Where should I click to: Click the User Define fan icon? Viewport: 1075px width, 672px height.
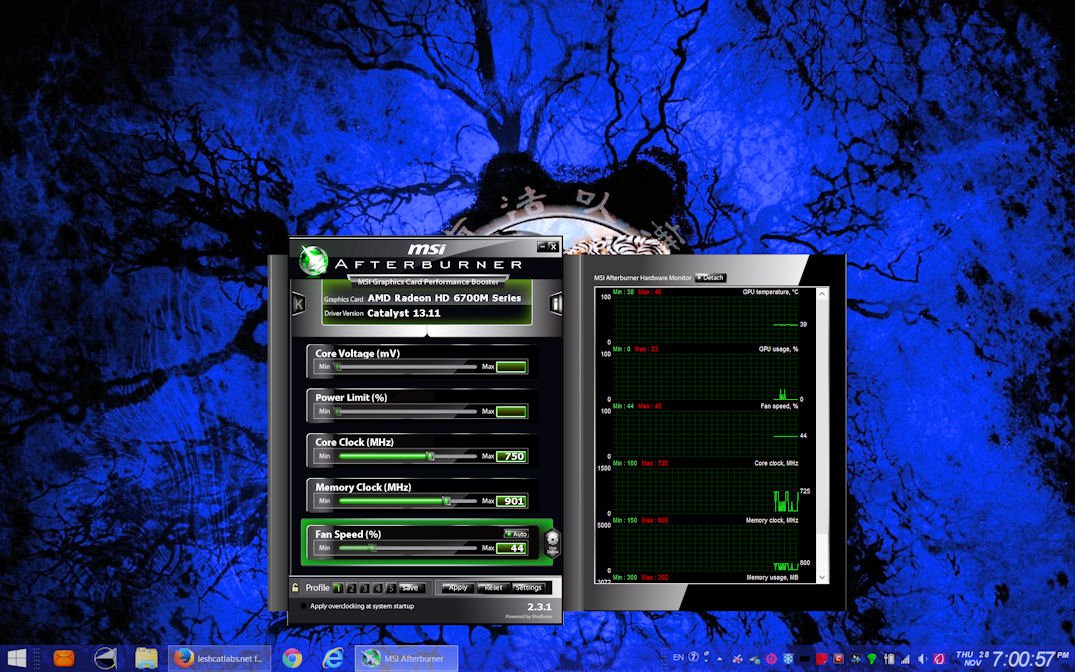pyautogui.click(x=552, y=544)
